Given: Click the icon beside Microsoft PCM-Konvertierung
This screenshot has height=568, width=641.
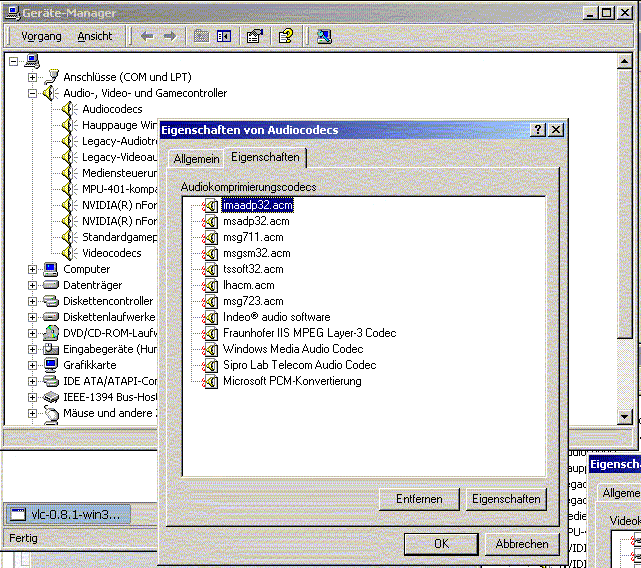Looking at the screenshot, I should point(210,381).
